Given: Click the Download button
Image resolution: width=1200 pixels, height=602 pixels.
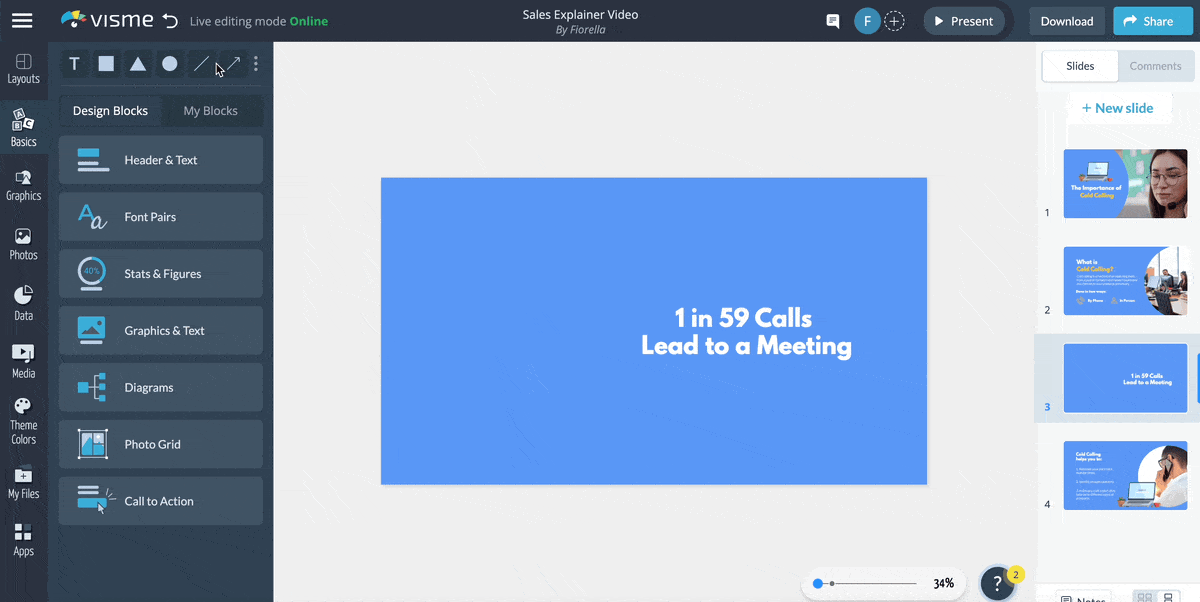Looking at the screenshot, I should (1066, 20).
